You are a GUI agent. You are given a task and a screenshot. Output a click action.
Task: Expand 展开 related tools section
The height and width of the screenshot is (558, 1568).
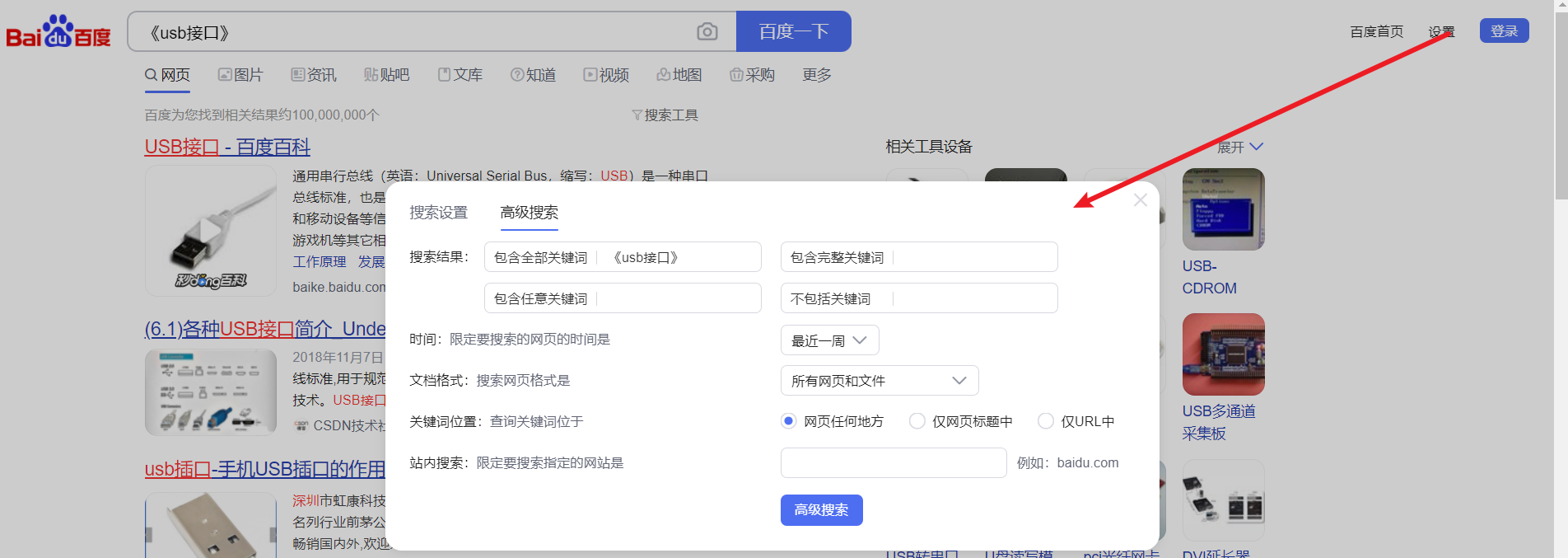click(x=1239, y=147)
